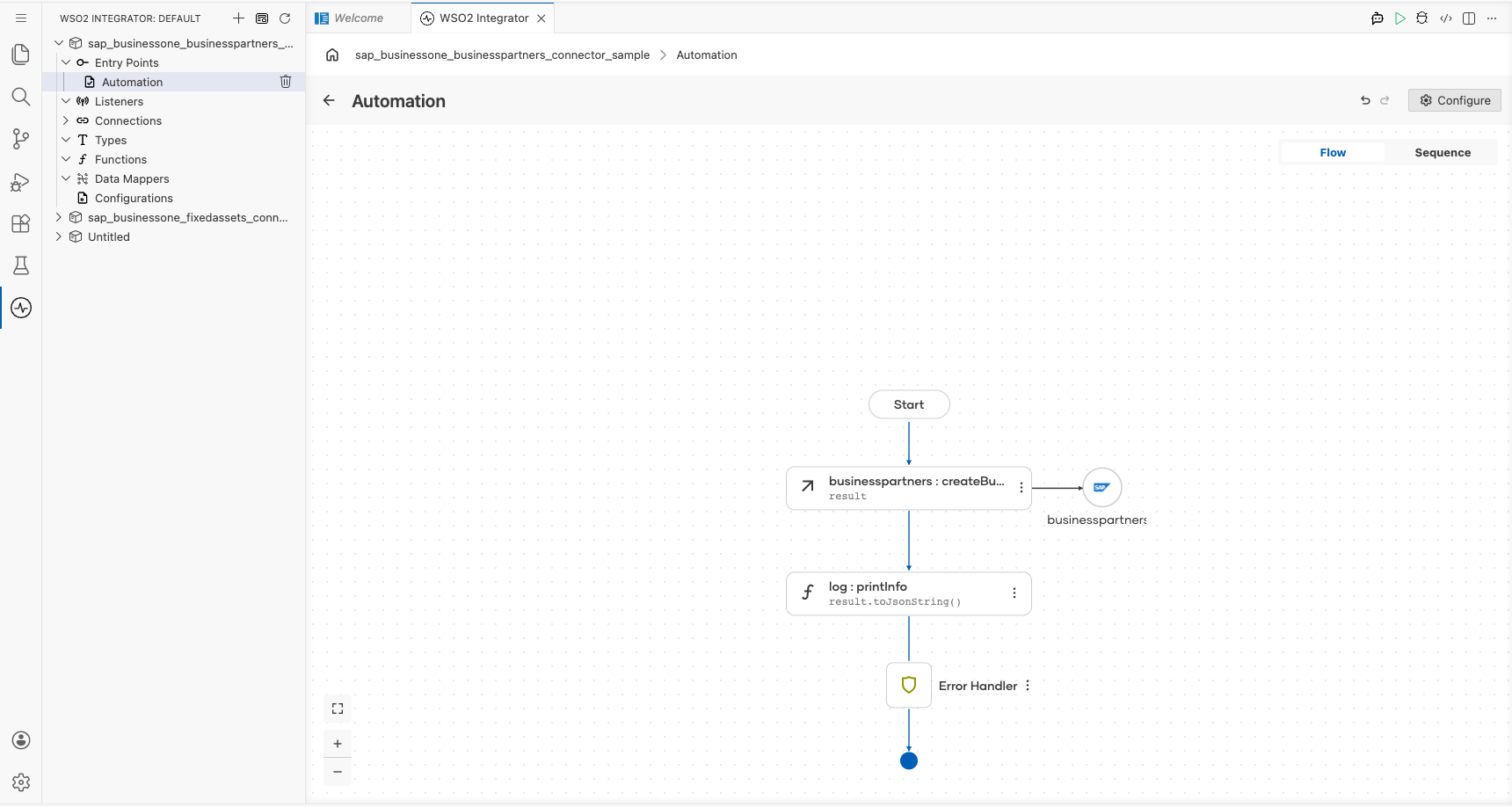Open the Extensions view
1512x807 pixels.
(x=21, y=223)
